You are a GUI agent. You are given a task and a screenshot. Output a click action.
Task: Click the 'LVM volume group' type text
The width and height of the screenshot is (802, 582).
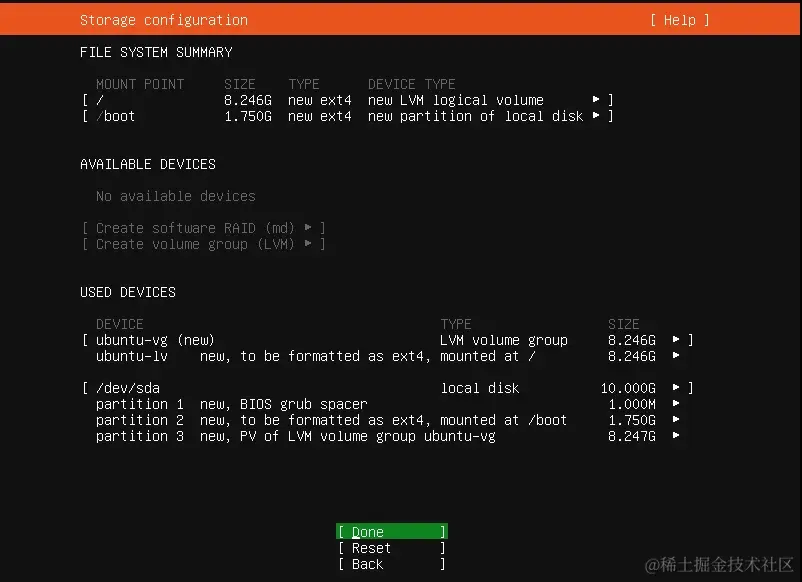click(x=504, y=340)
